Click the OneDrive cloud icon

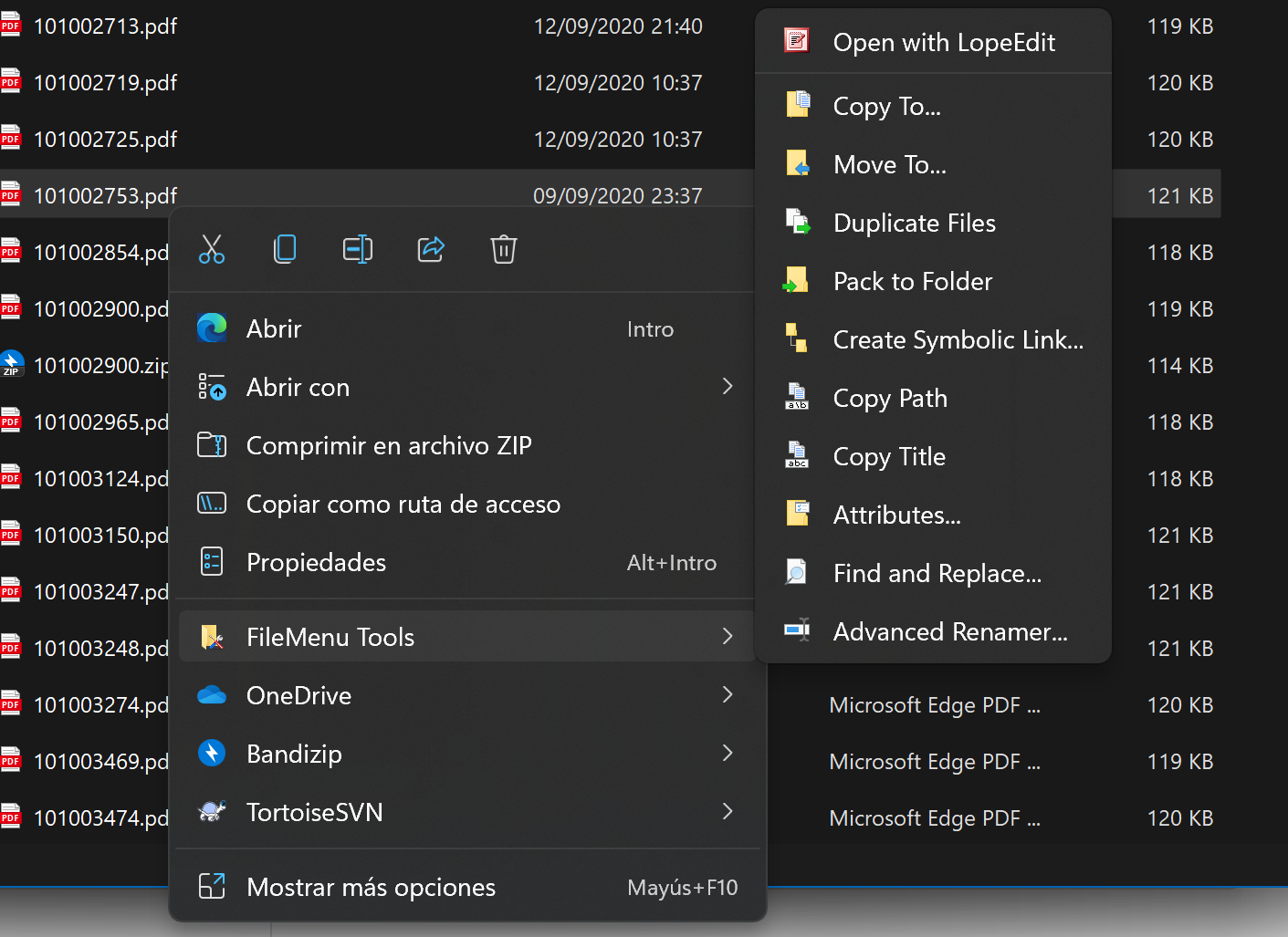point(212,695)
